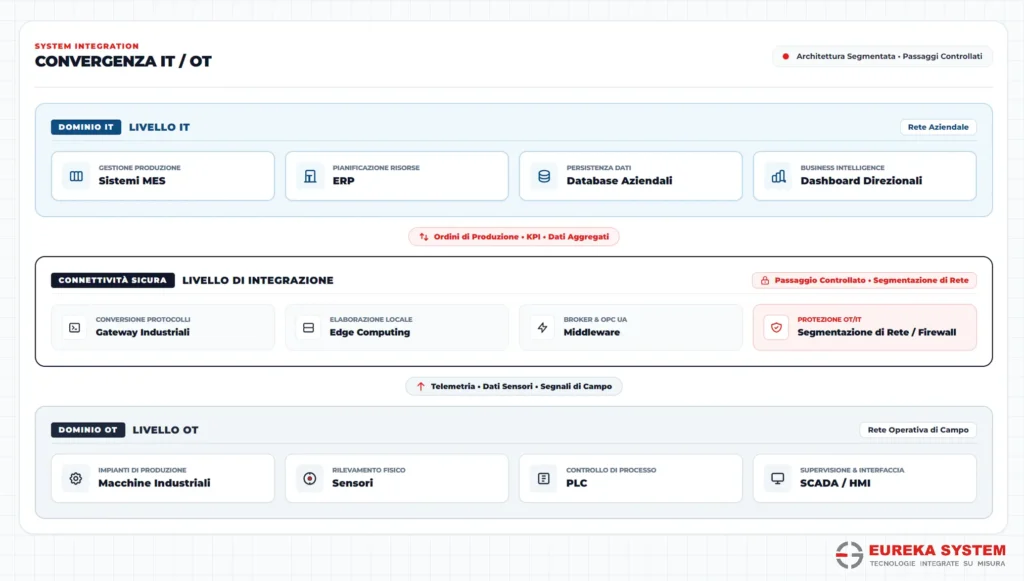This screenshot has width=1024, height=581.
Task: Click the Gateway Industriali label
Action: pyautogui.click(x=142, y=332)
